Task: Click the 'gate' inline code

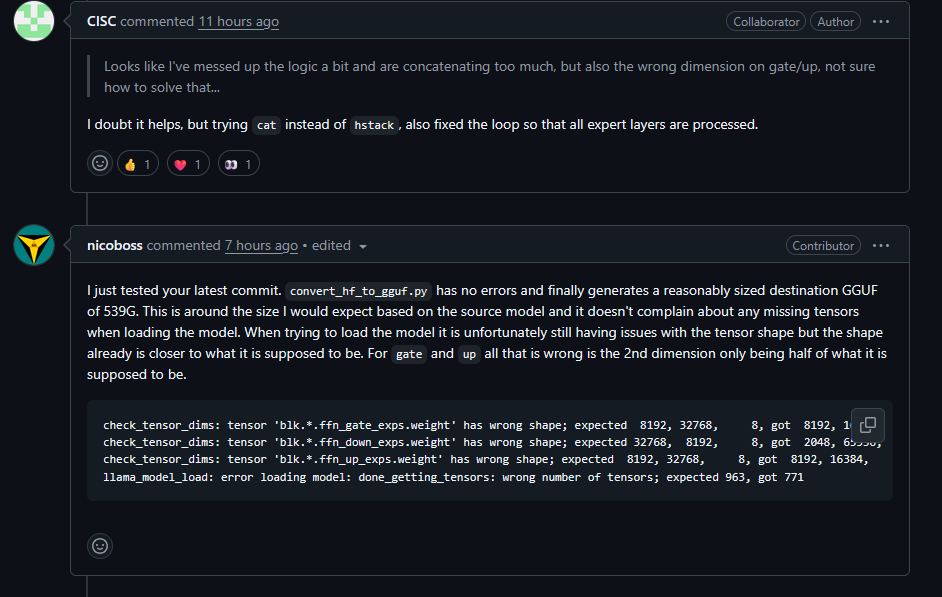Action: point(409,354)
